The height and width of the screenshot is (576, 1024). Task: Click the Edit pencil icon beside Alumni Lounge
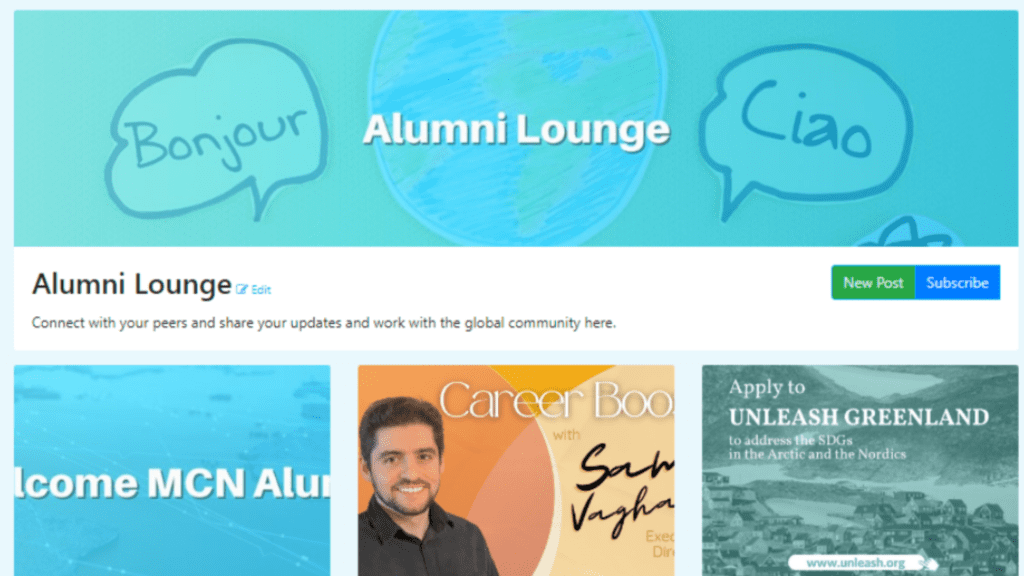click(x=242, y=289)
